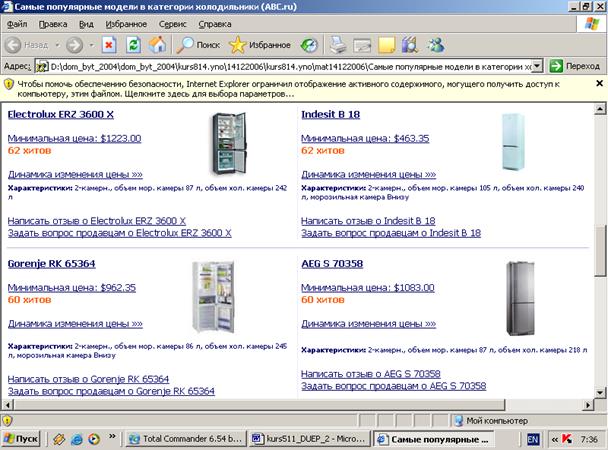Dismiss the security information bar close icon
Image resolution: width=608 pixels, height=450 pixels.
(599, 84)
